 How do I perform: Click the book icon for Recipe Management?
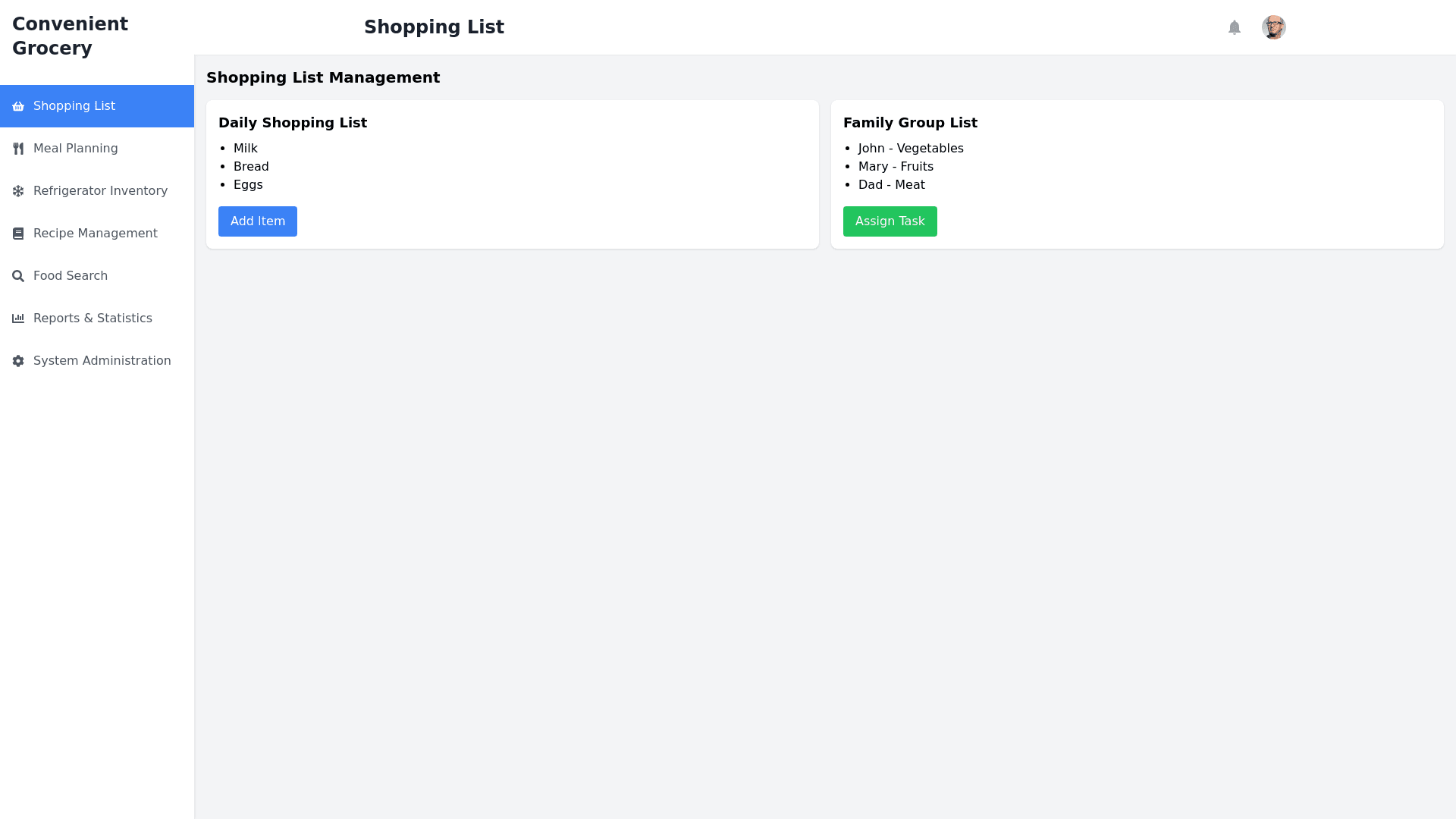pyautogui.click(x=18, y=234)
